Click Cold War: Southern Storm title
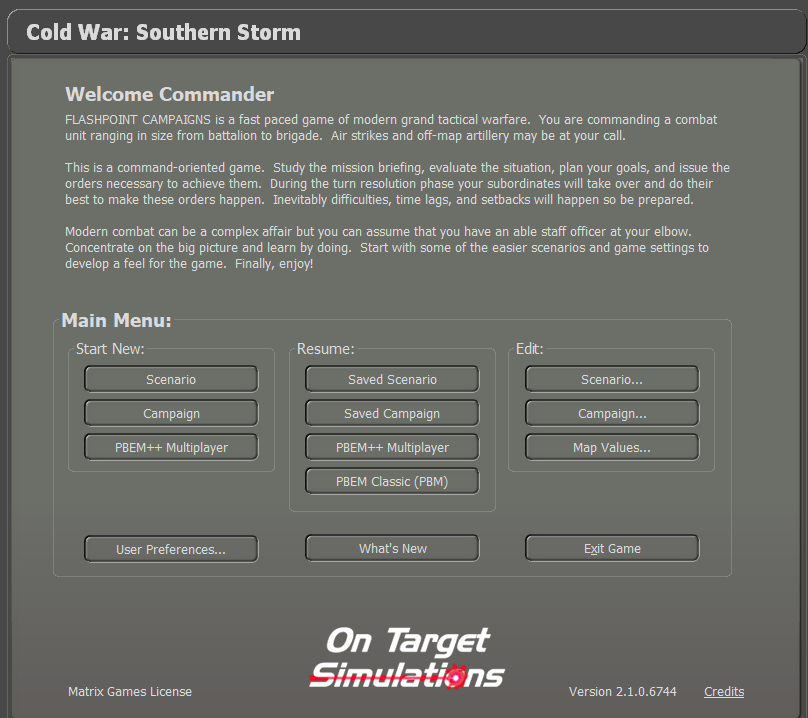Image resolution: width=808 pixels, height=718 pixels. (x=163, y=32)
